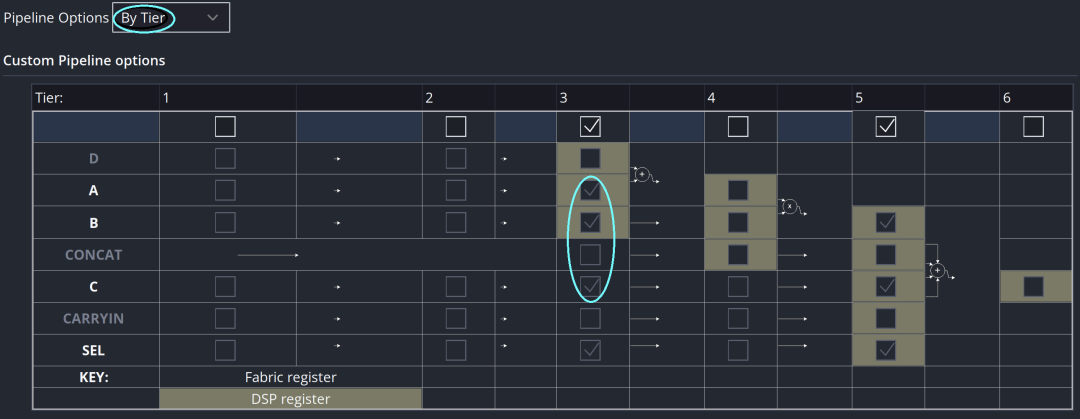Click the DSP register color key swatch
Image resolution: width=1080 pixels, height=419 pixels.
point(290,399)
